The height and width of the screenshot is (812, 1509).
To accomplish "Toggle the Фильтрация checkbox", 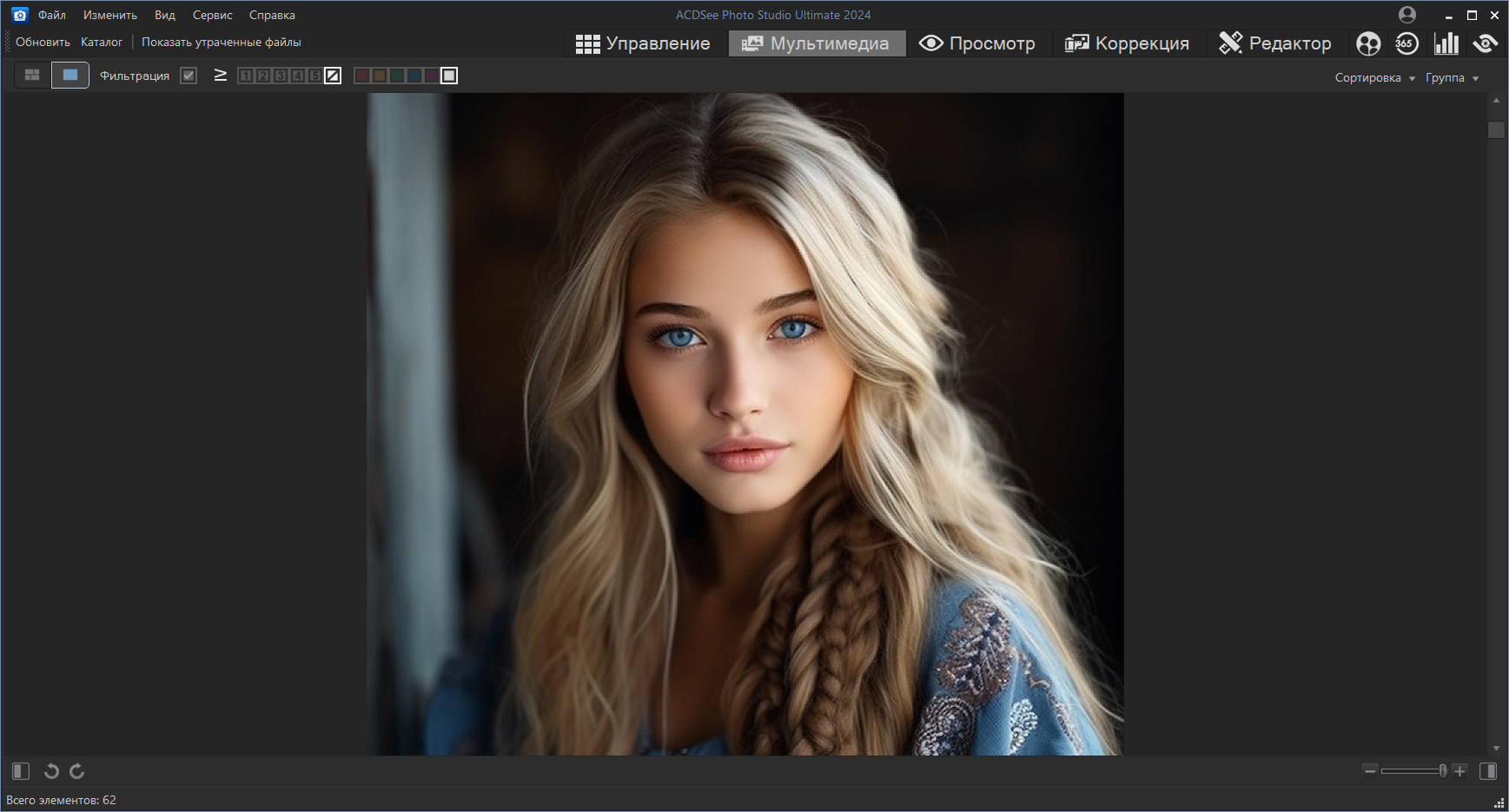I will [189, 76].
